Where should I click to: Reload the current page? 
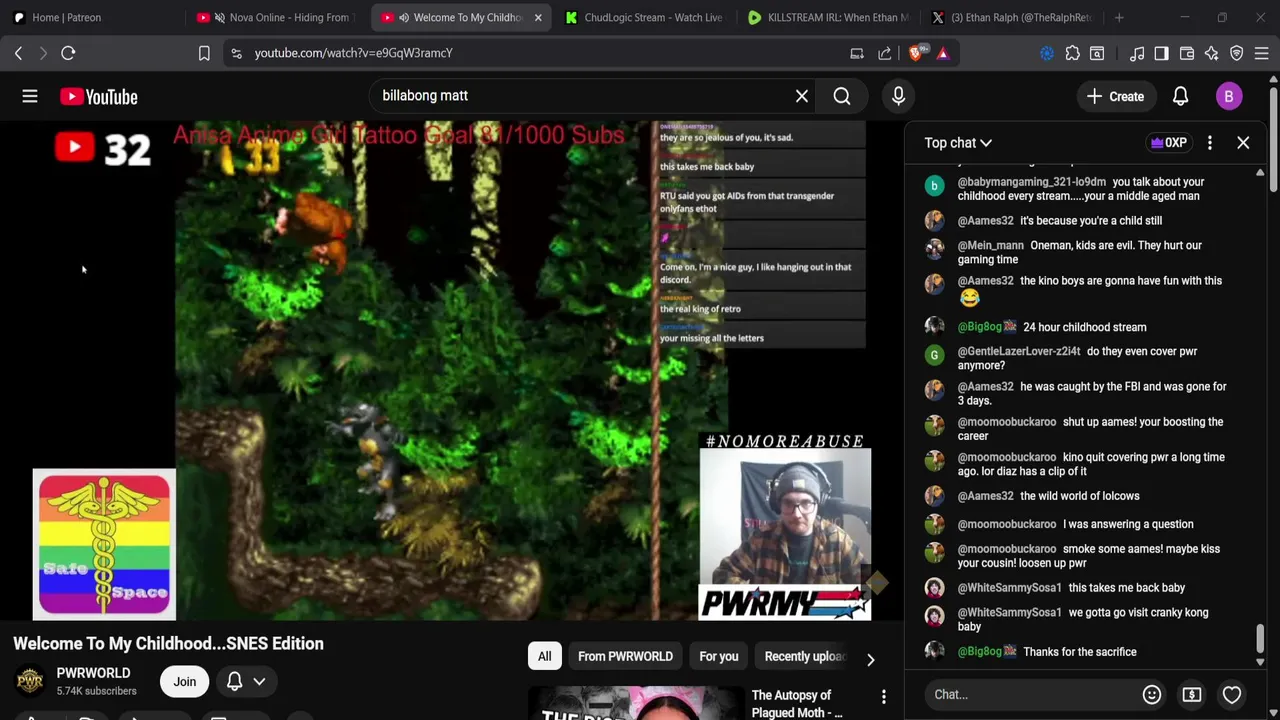(68, 53)
